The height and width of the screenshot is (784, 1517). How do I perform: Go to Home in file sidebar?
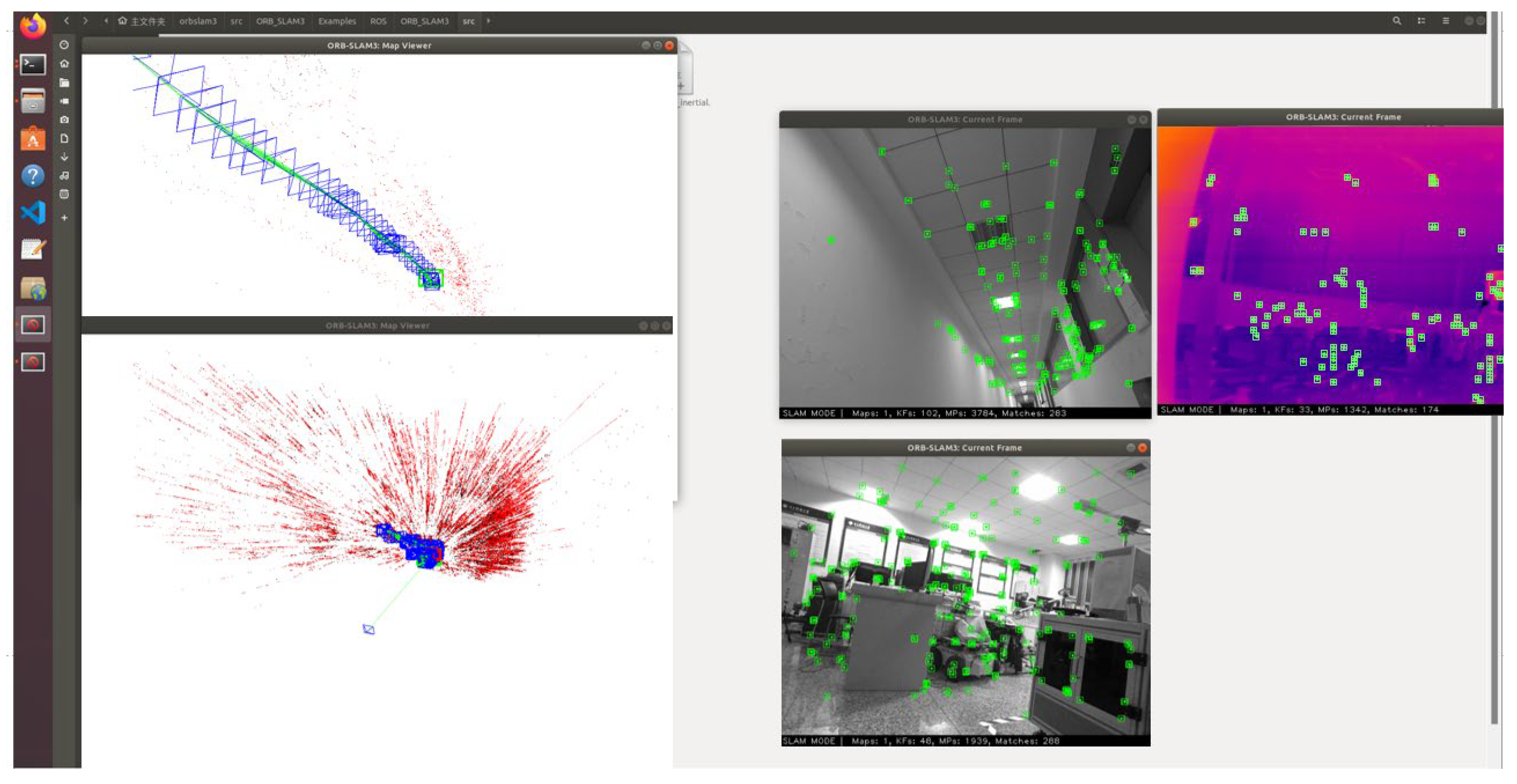click(x=64, y=64)
